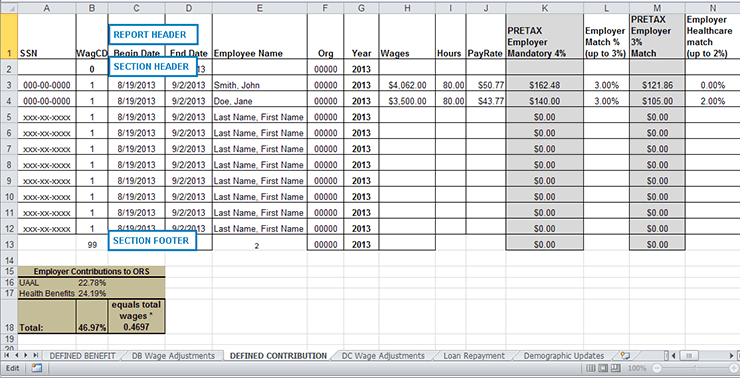Switch to Page Layout view icon
Screen dimensions: 740x378
(x=603, y=368)
